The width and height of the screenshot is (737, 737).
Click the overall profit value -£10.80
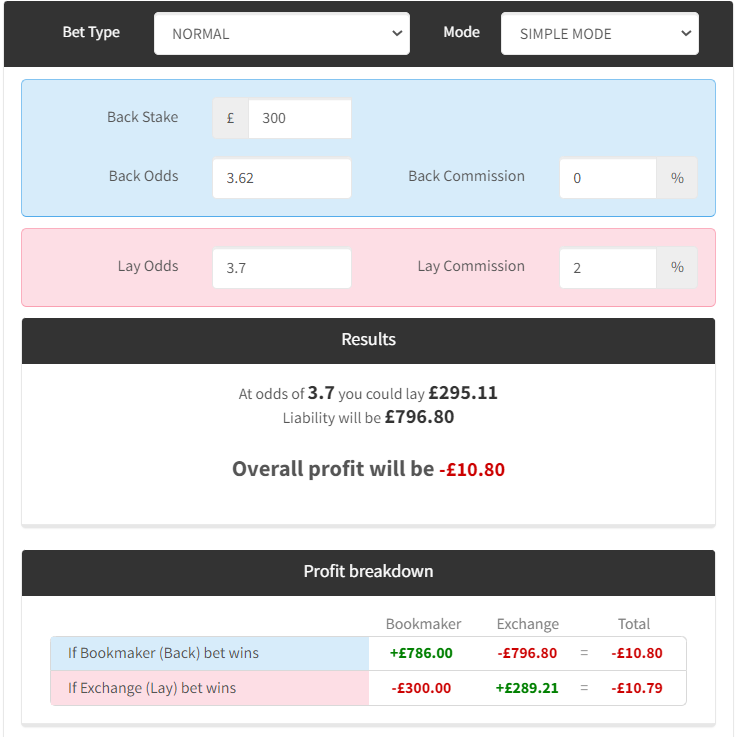(x=472, y=470)
